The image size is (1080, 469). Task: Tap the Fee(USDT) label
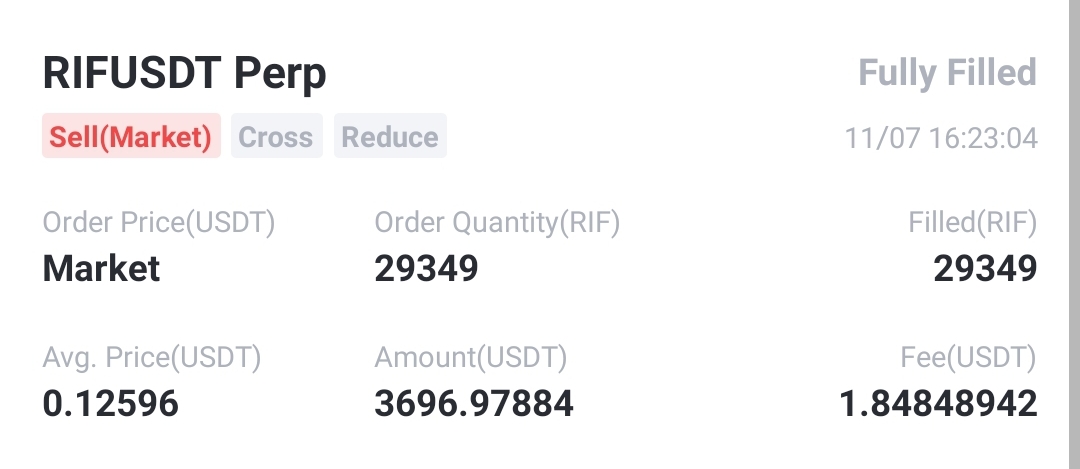968,357
